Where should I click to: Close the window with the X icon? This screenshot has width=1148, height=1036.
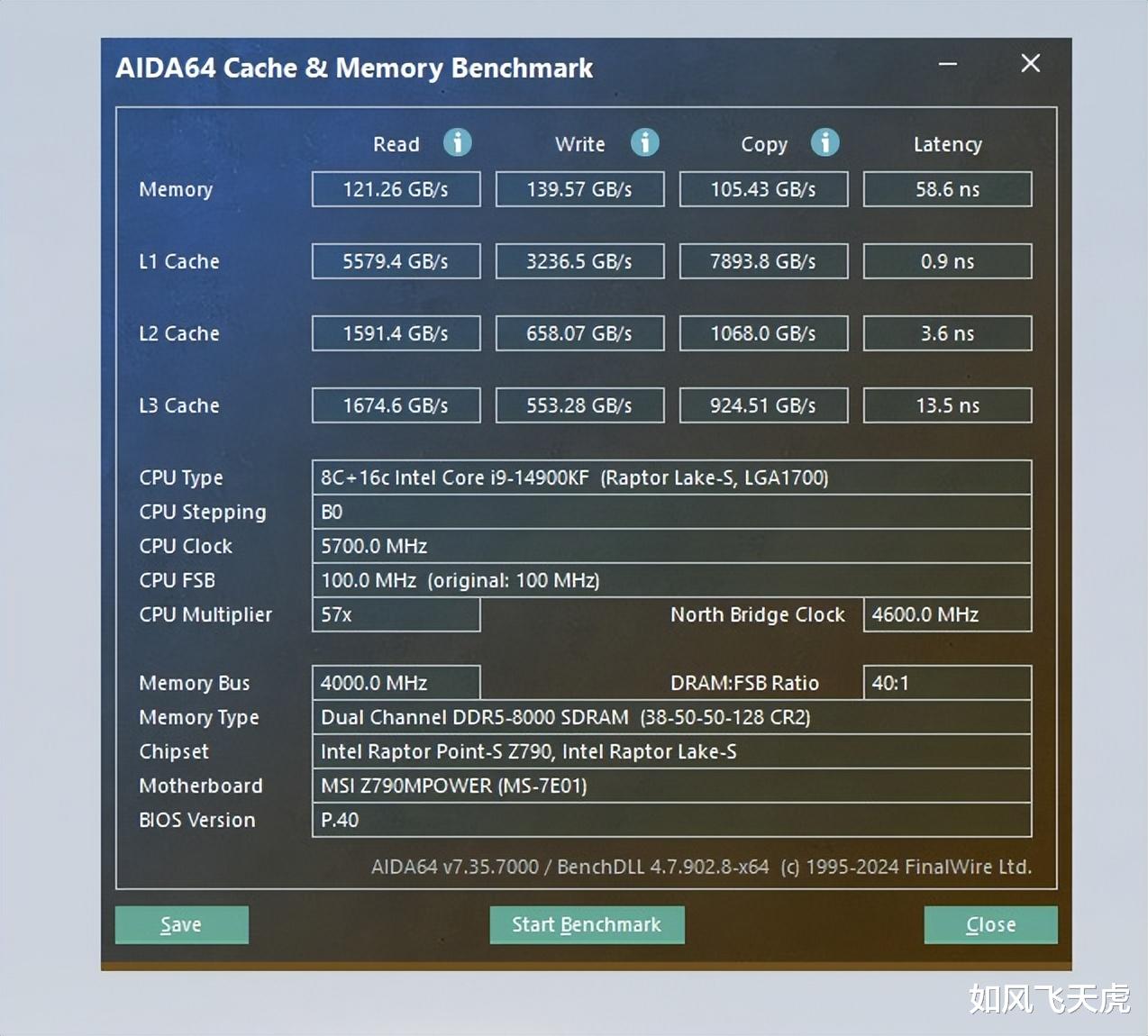[1030, 63]
